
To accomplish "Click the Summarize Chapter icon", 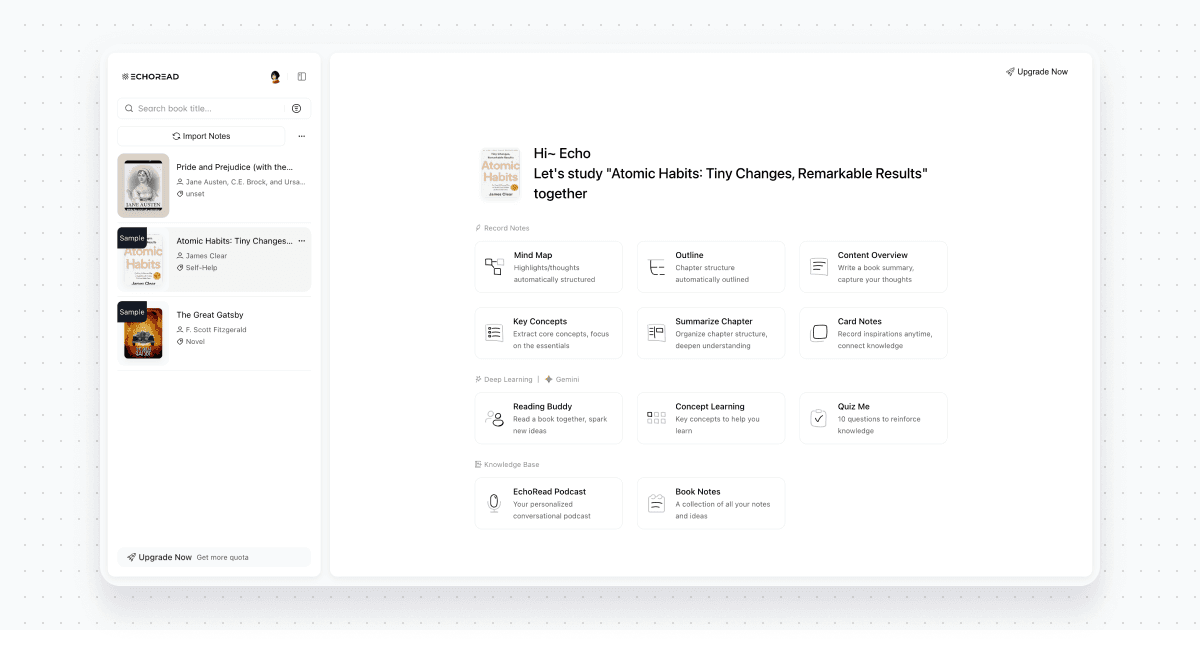I will coord(656,333).
